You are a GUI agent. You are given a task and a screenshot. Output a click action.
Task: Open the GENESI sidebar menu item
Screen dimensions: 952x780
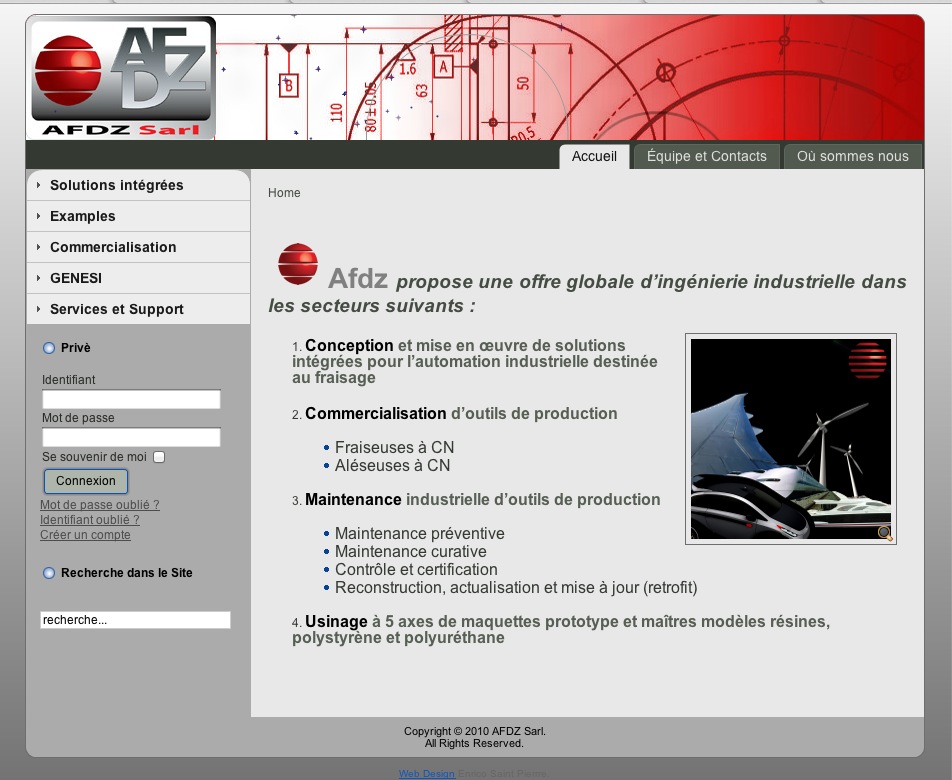click(x=76, y=278)
